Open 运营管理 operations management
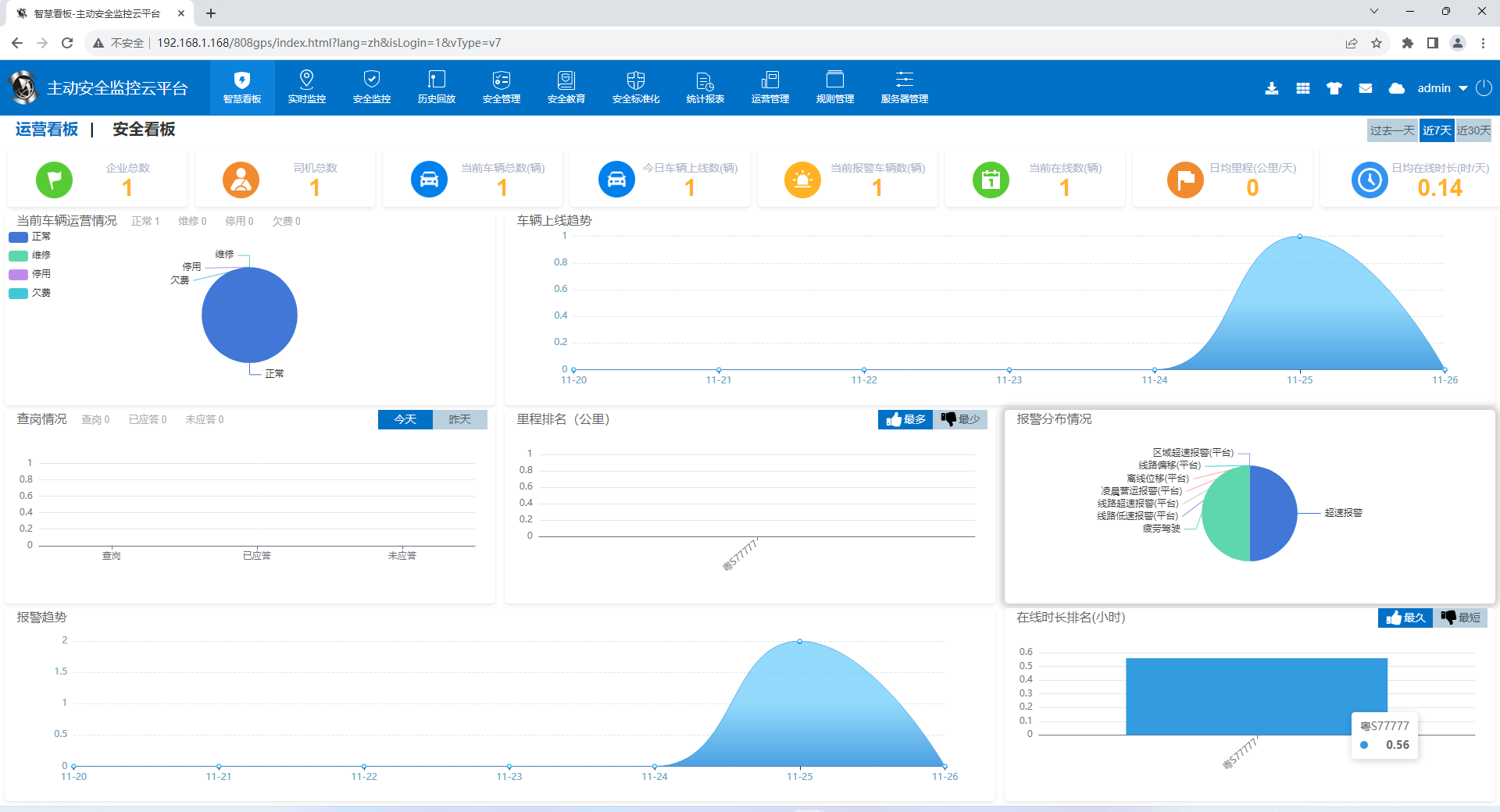This screenshot has height=812, width=1500. pos(770,87)
